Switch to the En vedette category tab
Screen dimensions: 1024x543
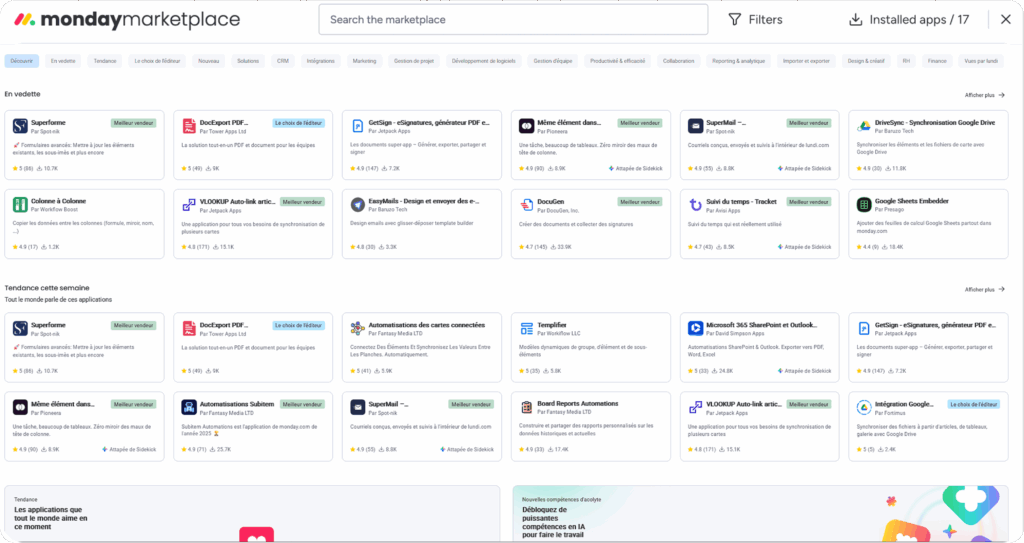[63, 61]
